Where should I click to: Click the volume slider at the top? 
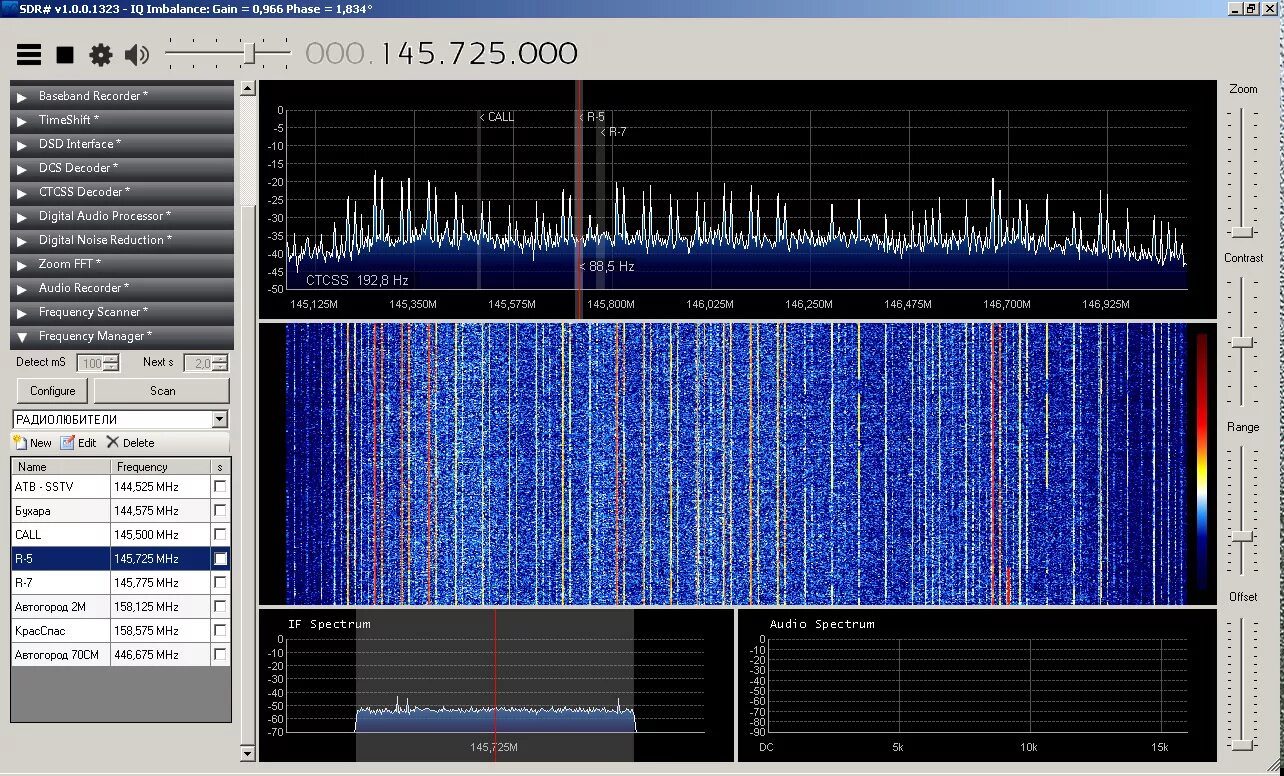coord(228,52)
